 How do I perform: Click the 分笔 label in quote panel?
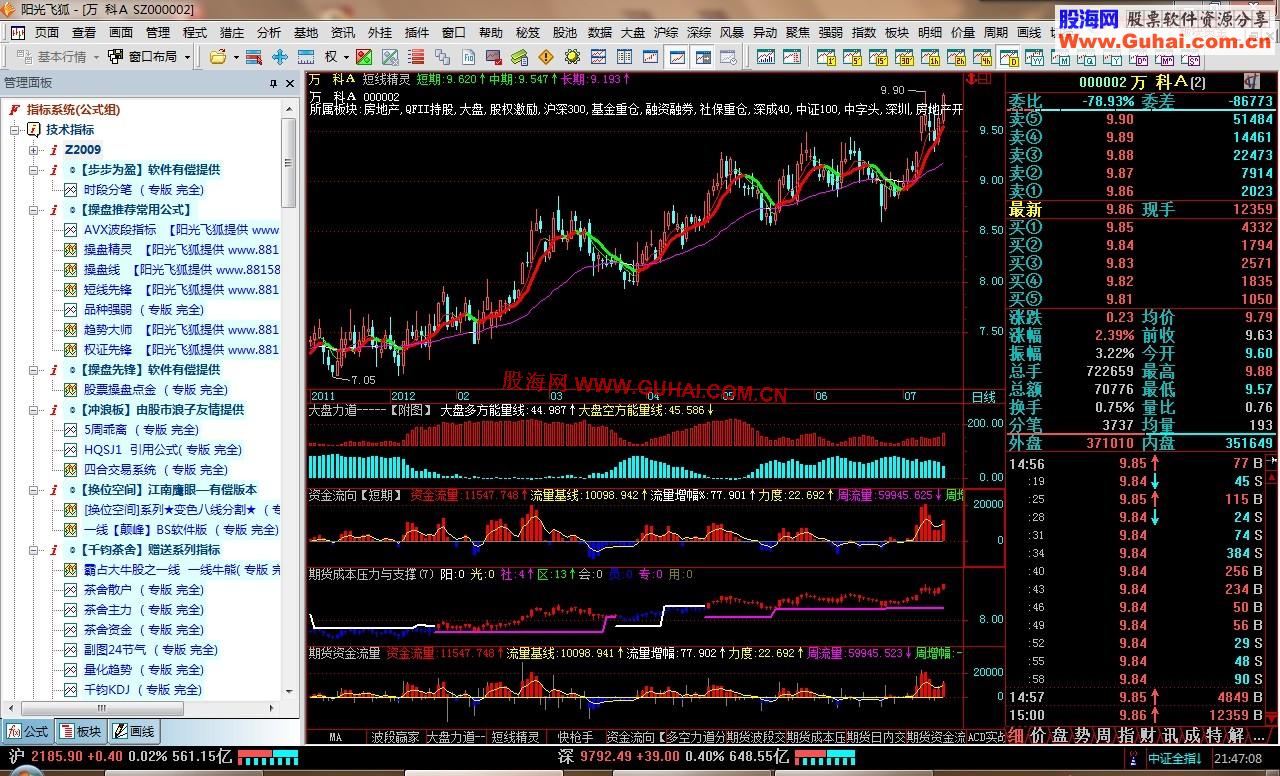pyautogui.click(x=1025, y=425)
